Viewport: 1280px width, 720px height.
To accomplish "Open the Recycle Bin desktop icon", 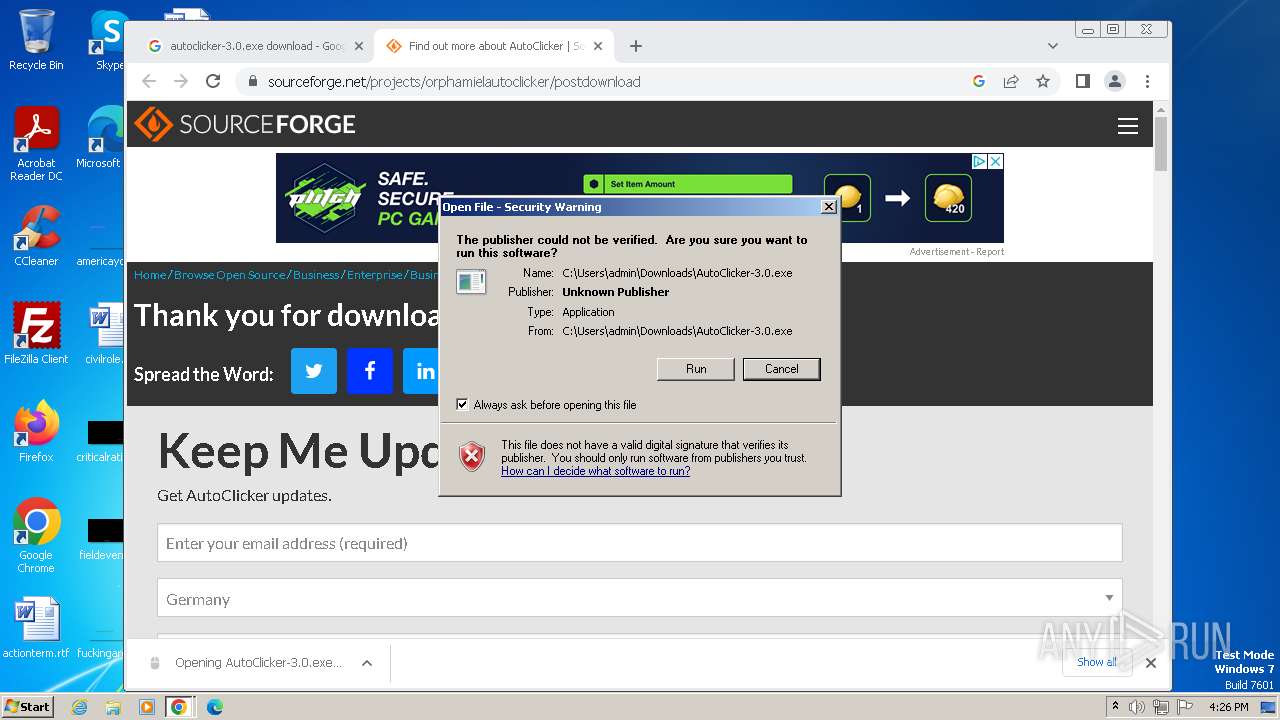I will (x=36, y=40).
